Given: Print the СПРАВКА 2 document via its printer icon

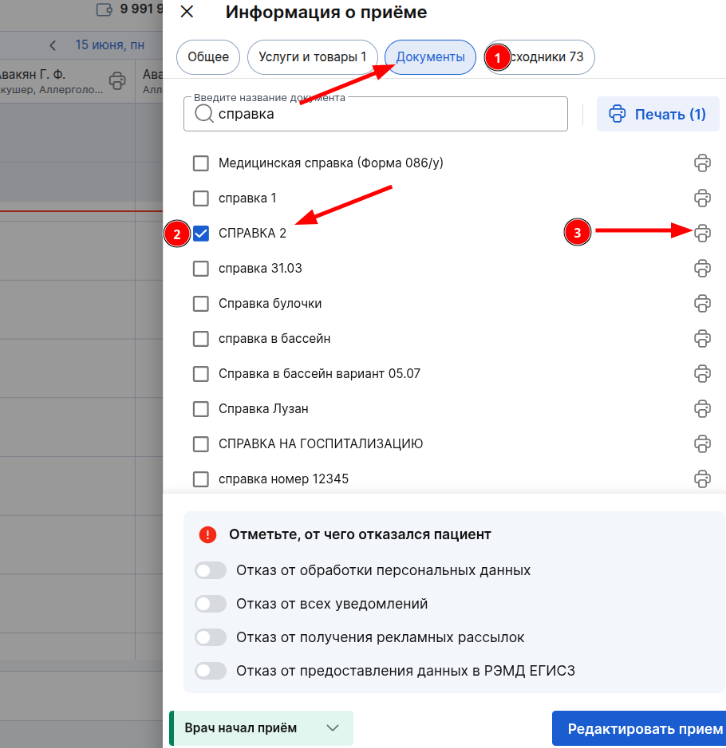Looking at the screenshot, I should click(702, 233).
